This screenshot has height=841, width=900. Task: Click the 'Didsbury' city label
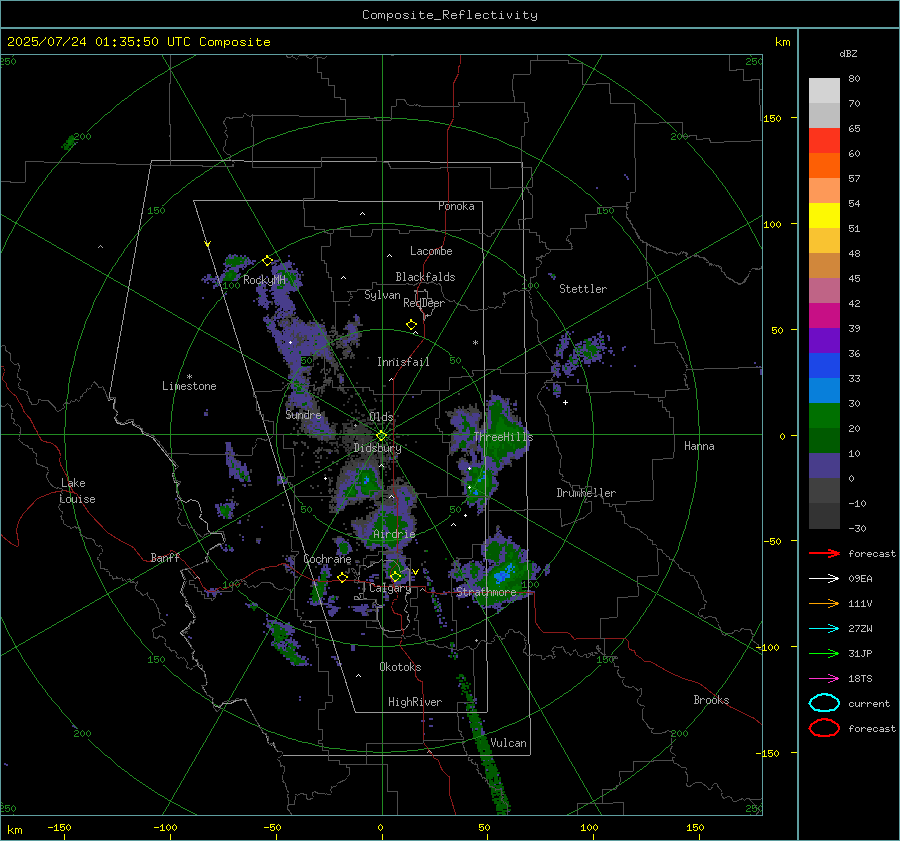coord(377,448)
